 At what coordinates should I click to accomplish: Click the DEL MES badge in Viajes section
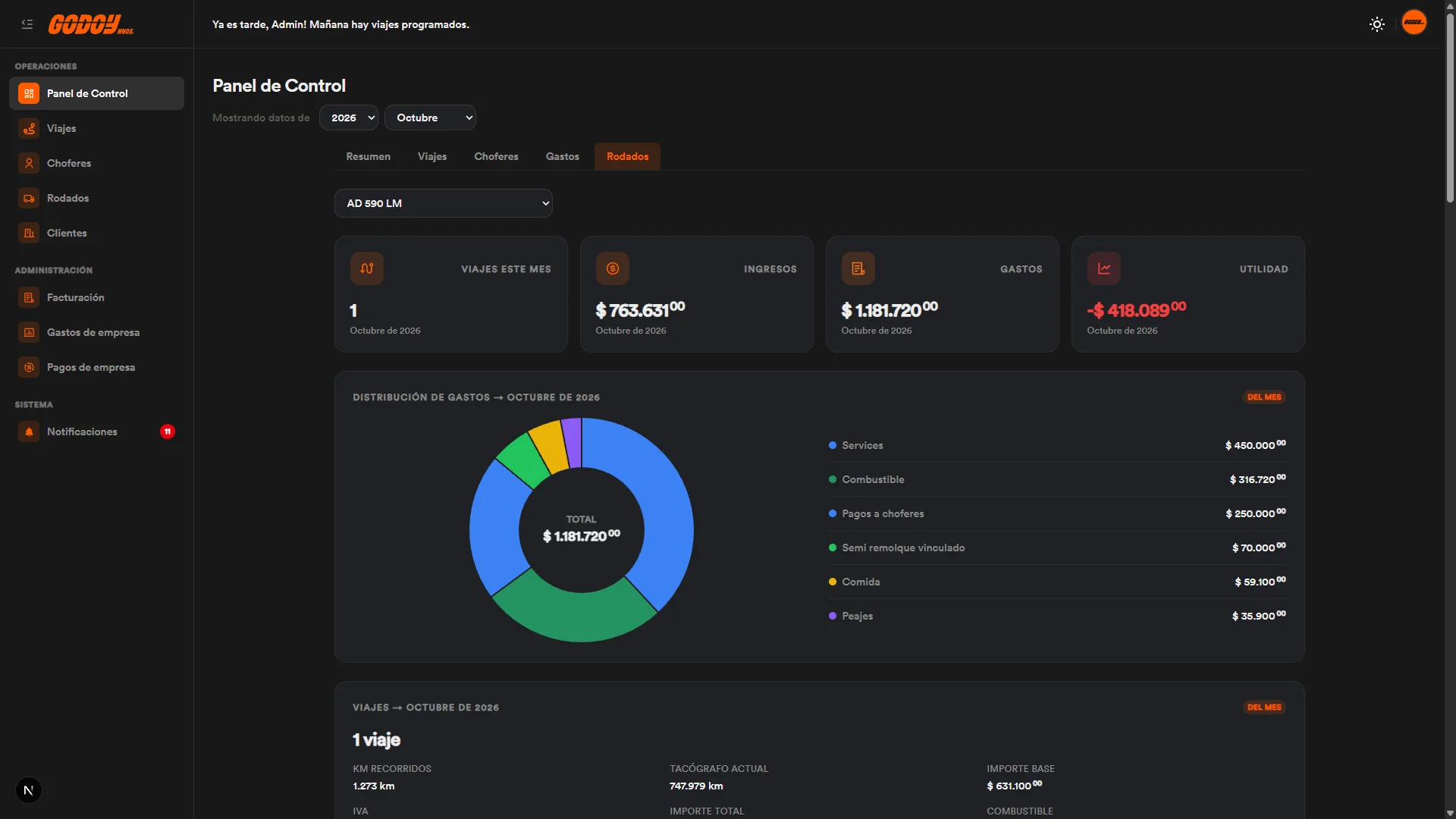pos(1264,708)
